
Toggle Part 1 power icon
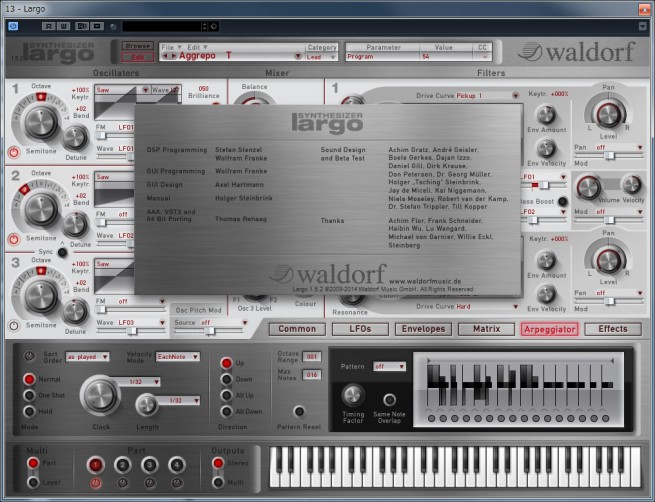(x=95, y=483)
